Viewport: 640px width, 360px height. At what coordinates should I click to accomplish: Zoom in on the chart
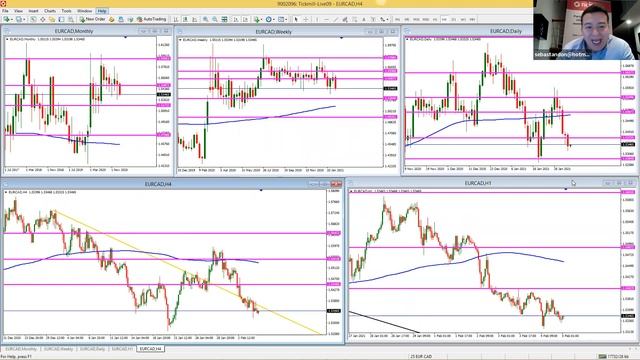pos(205,19)
